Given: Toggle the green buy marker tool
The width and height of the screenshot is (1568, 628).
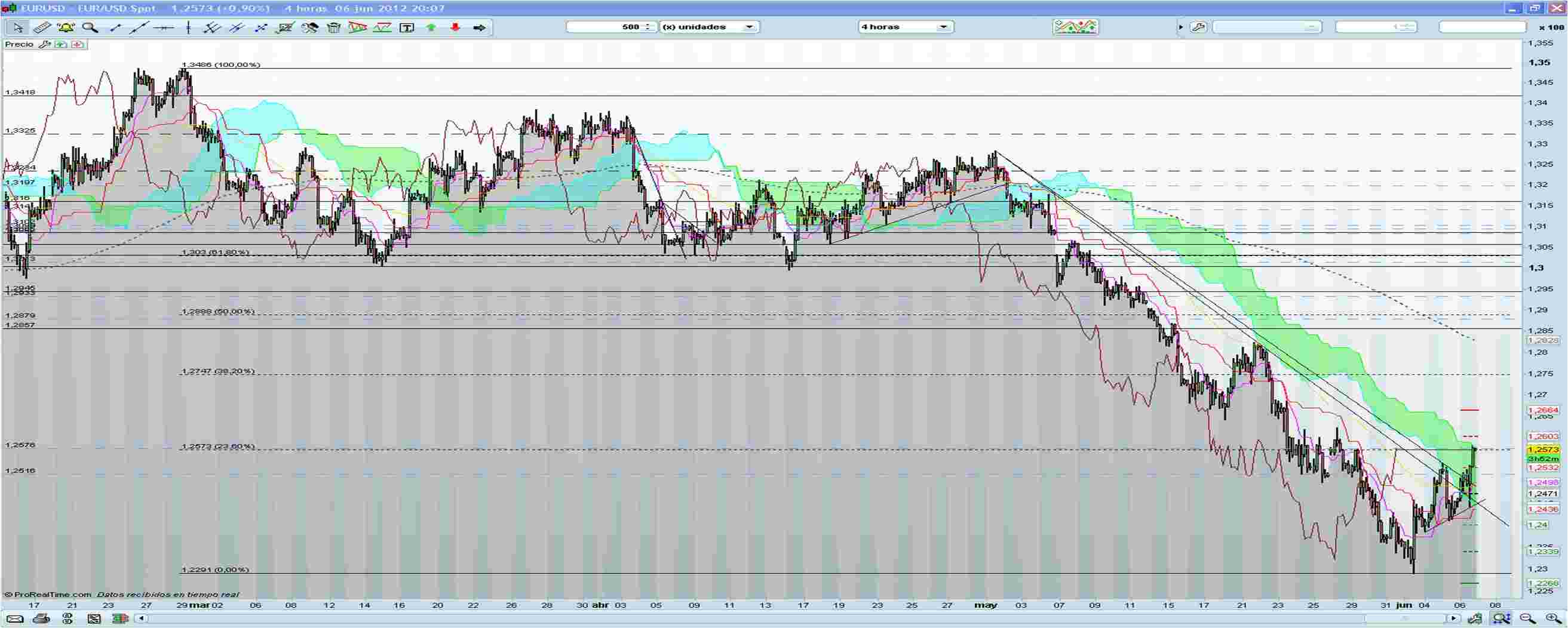Looking at the screenshot, I should (x=431, y=27).
